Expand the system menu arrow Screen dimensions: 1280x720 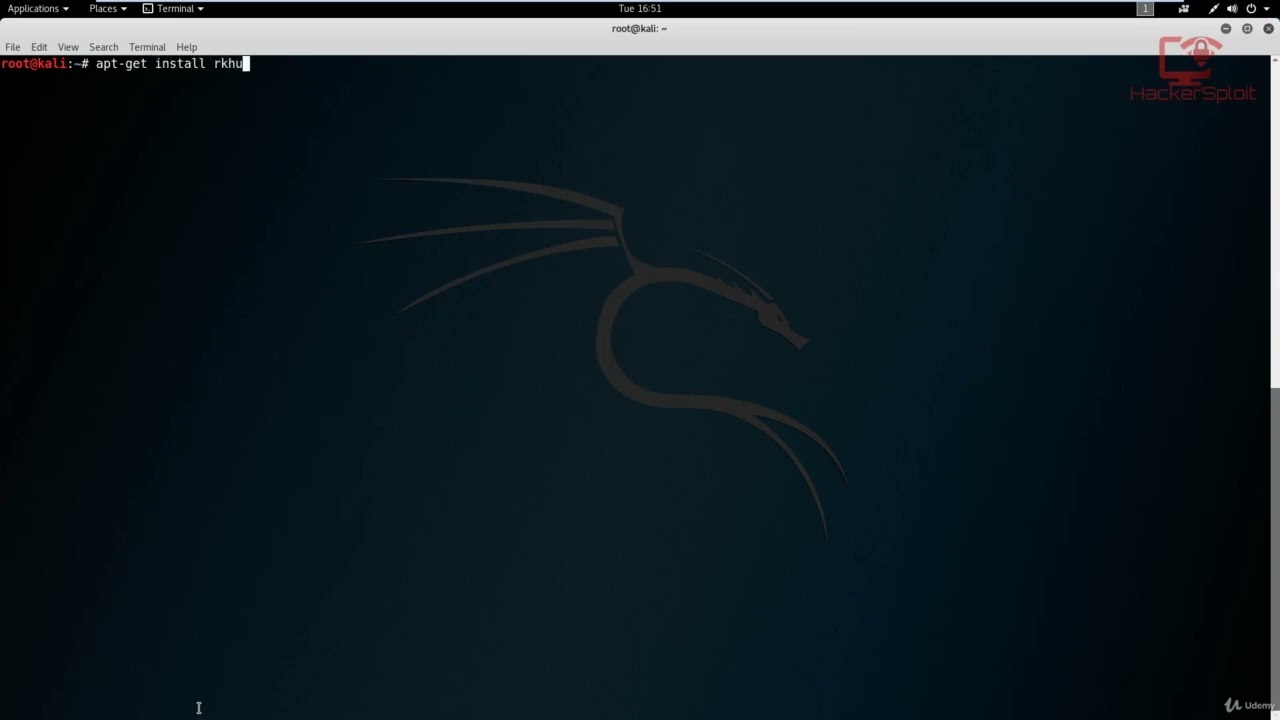pos(1265,8)
